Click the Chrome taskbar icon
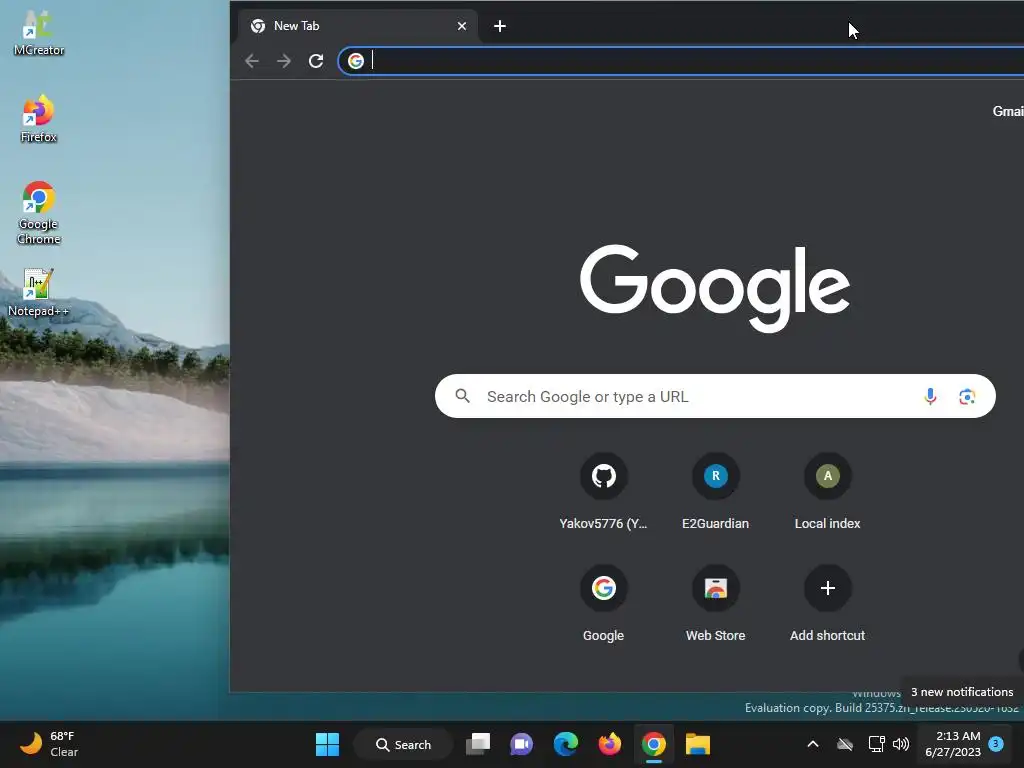 [x=654, y=744]
